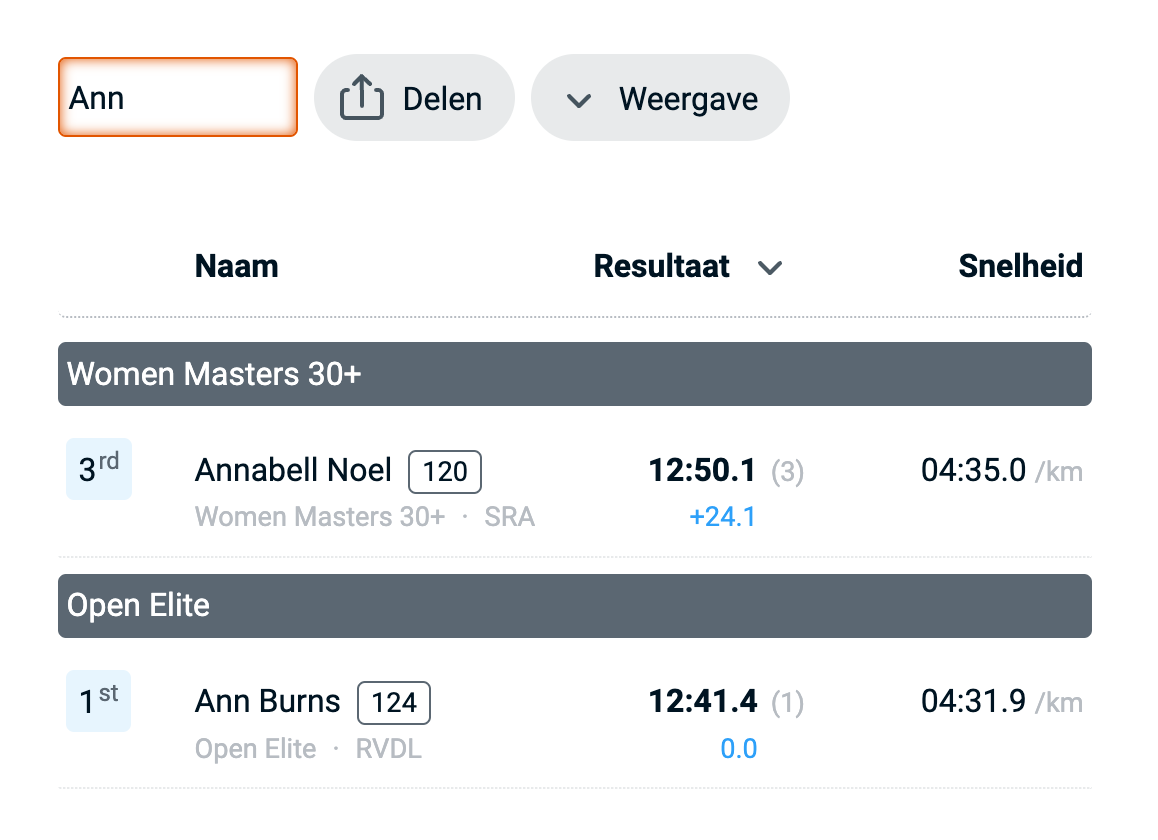Click the Snelheid column header
Screen dimensions: 1158x840
(x=1020, y=266)
